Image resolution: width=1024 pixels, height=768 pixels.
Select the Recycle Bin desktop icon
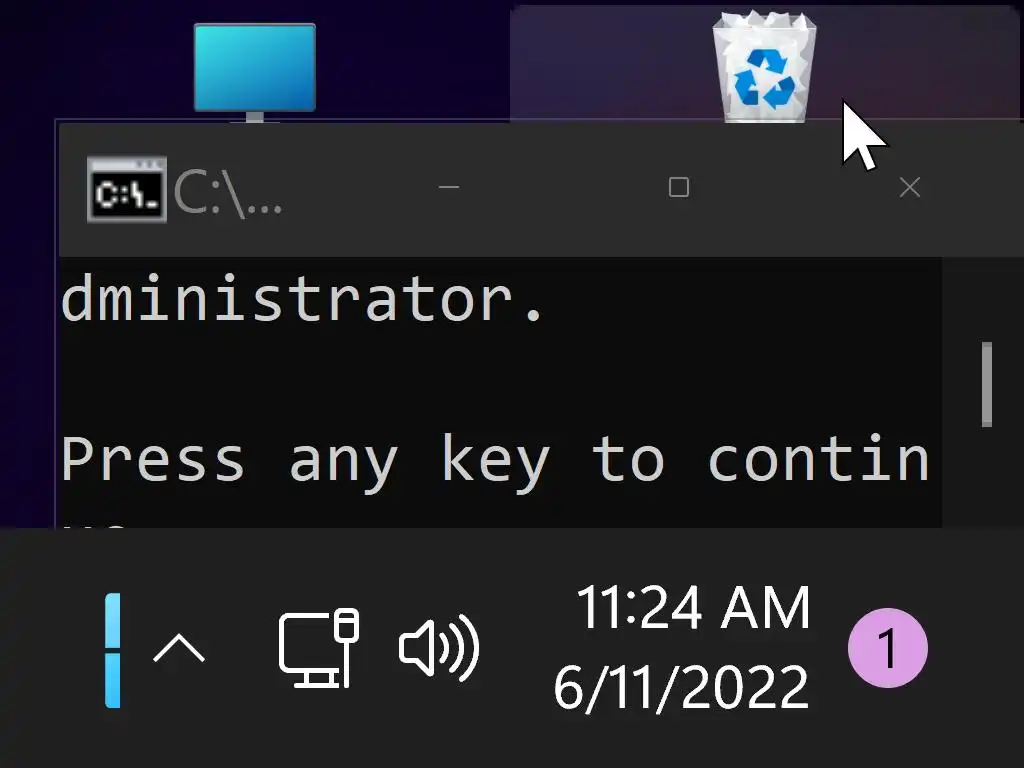click(x=764, y=66)
